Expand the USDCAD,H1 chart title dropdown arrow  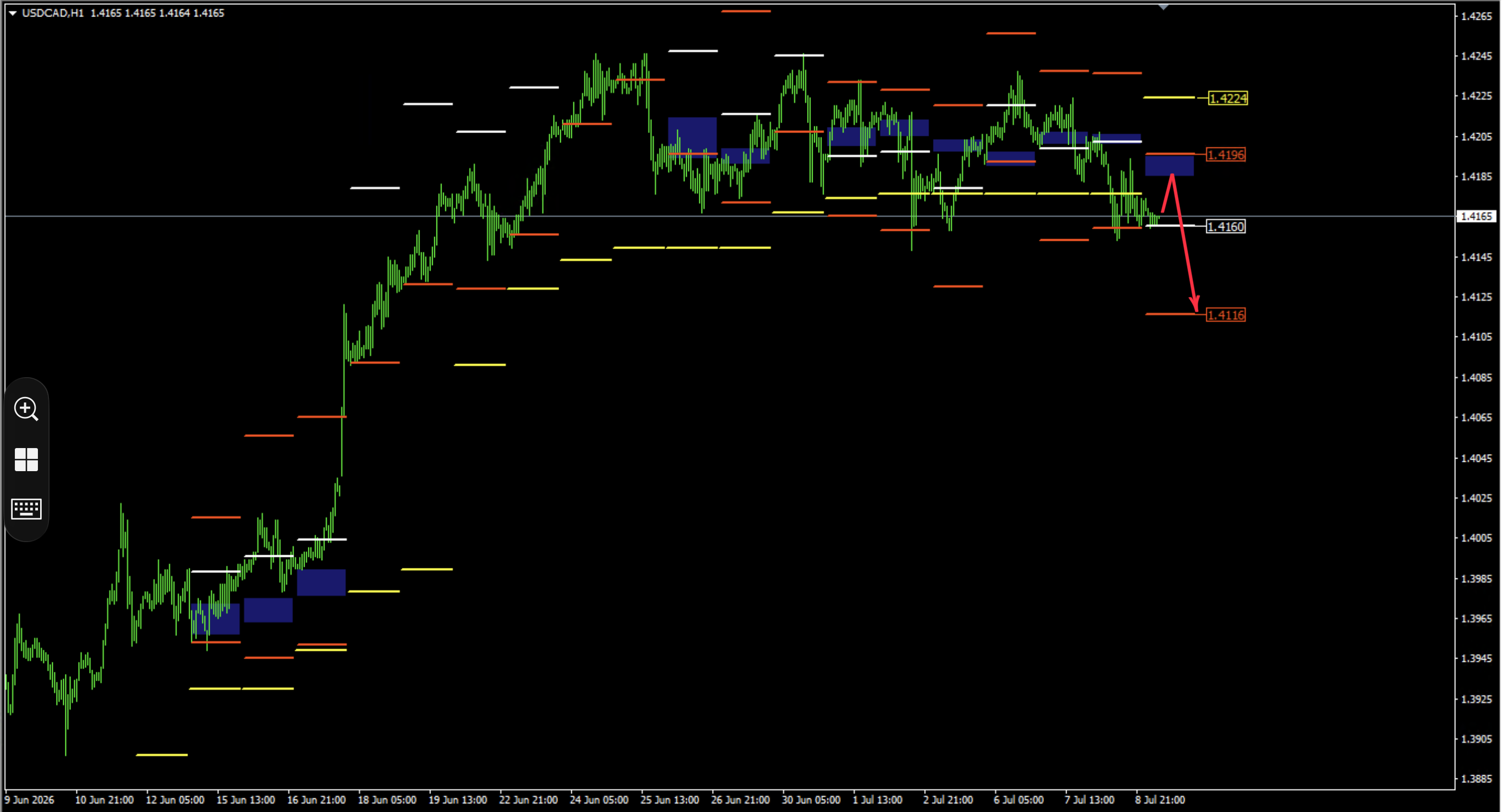point(12,13)
